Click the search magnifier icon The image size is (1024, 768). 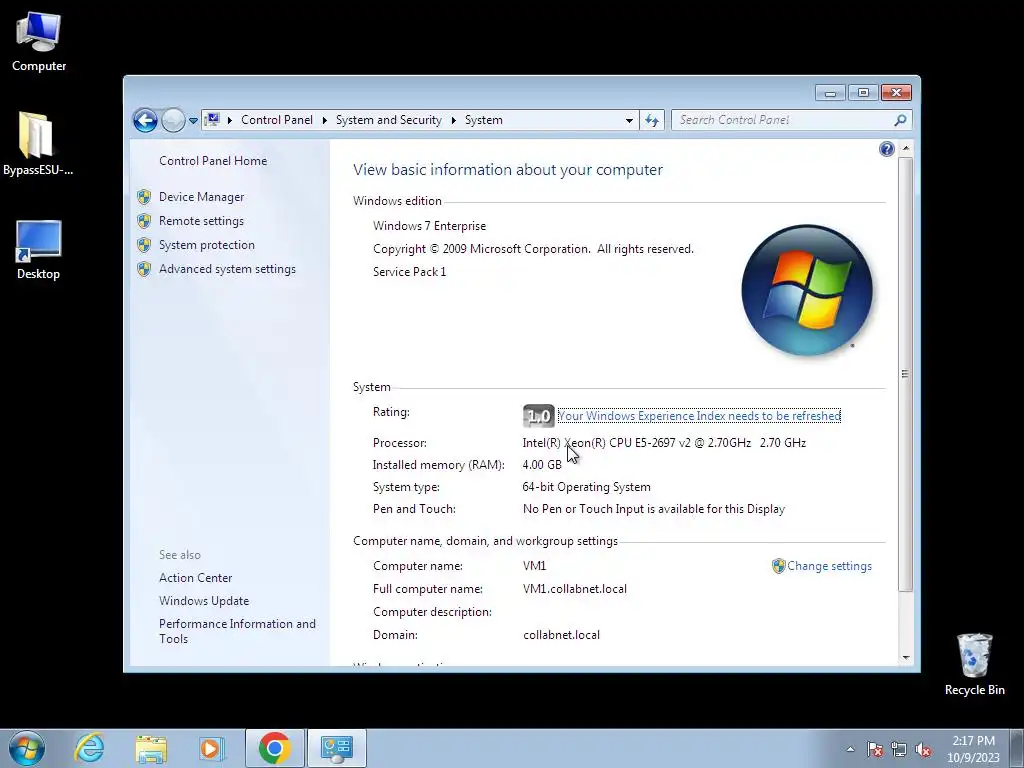tap(900, 120)
